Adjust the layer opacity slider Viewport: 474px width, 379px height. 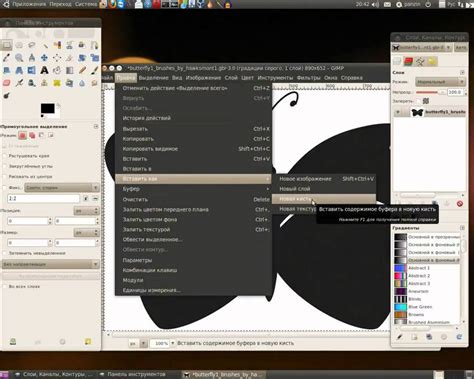(430, 92)
